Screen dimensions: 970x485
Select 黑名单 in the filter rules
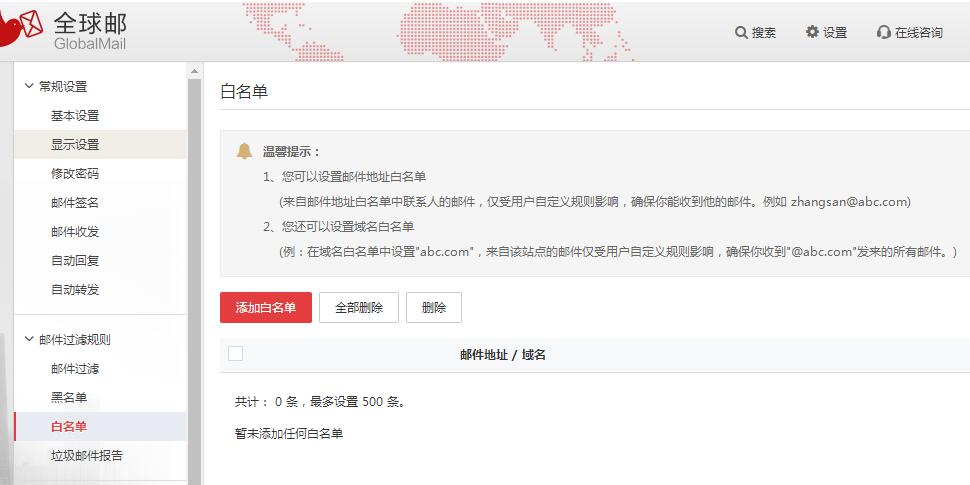point(69,398)
